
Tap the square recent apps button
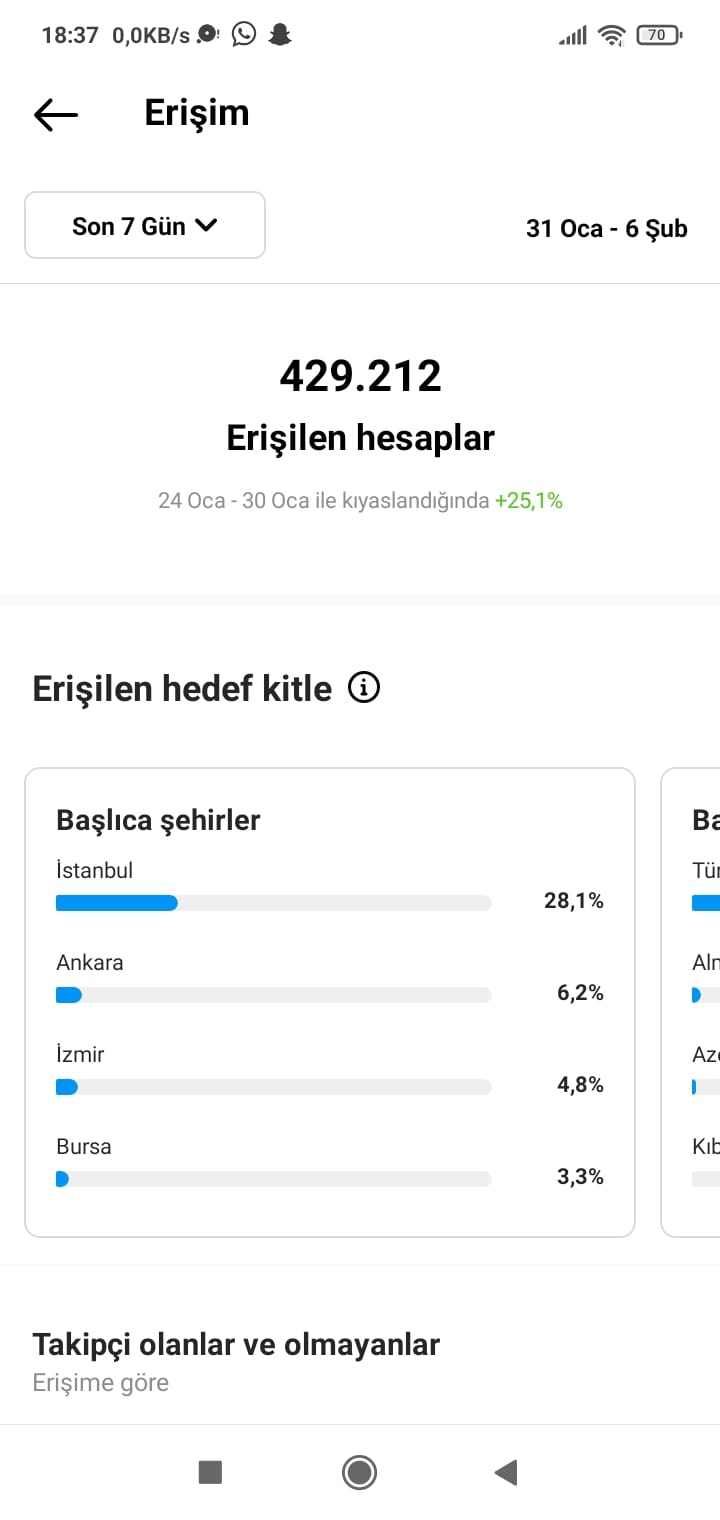210,1472
